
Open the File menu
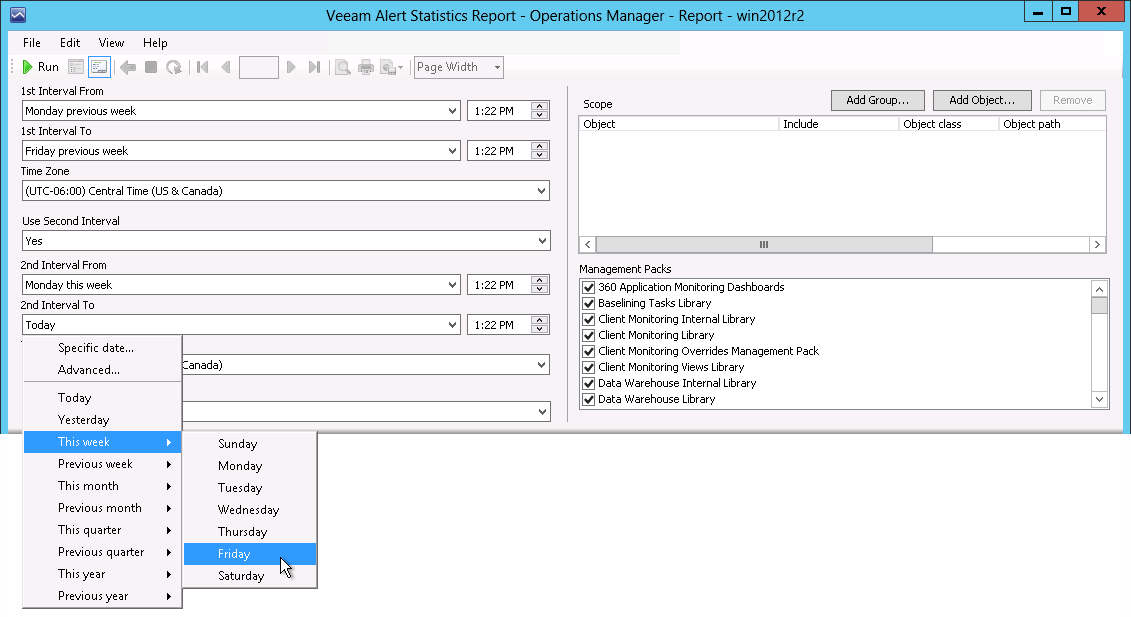click(32, 43)
